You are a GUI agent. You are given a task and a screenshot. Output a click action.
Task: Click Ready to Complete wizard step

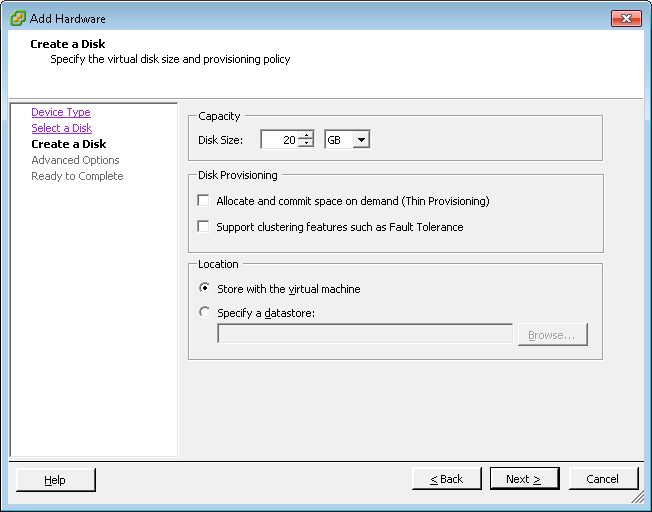tap(77, 176)
